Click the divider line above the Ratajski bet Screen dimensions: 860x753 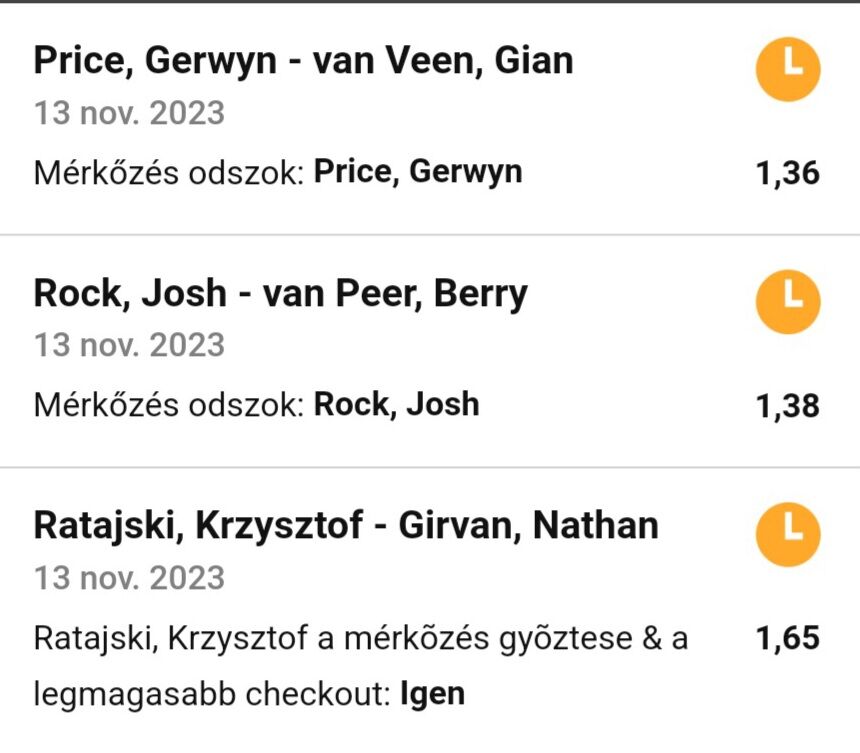430,467
